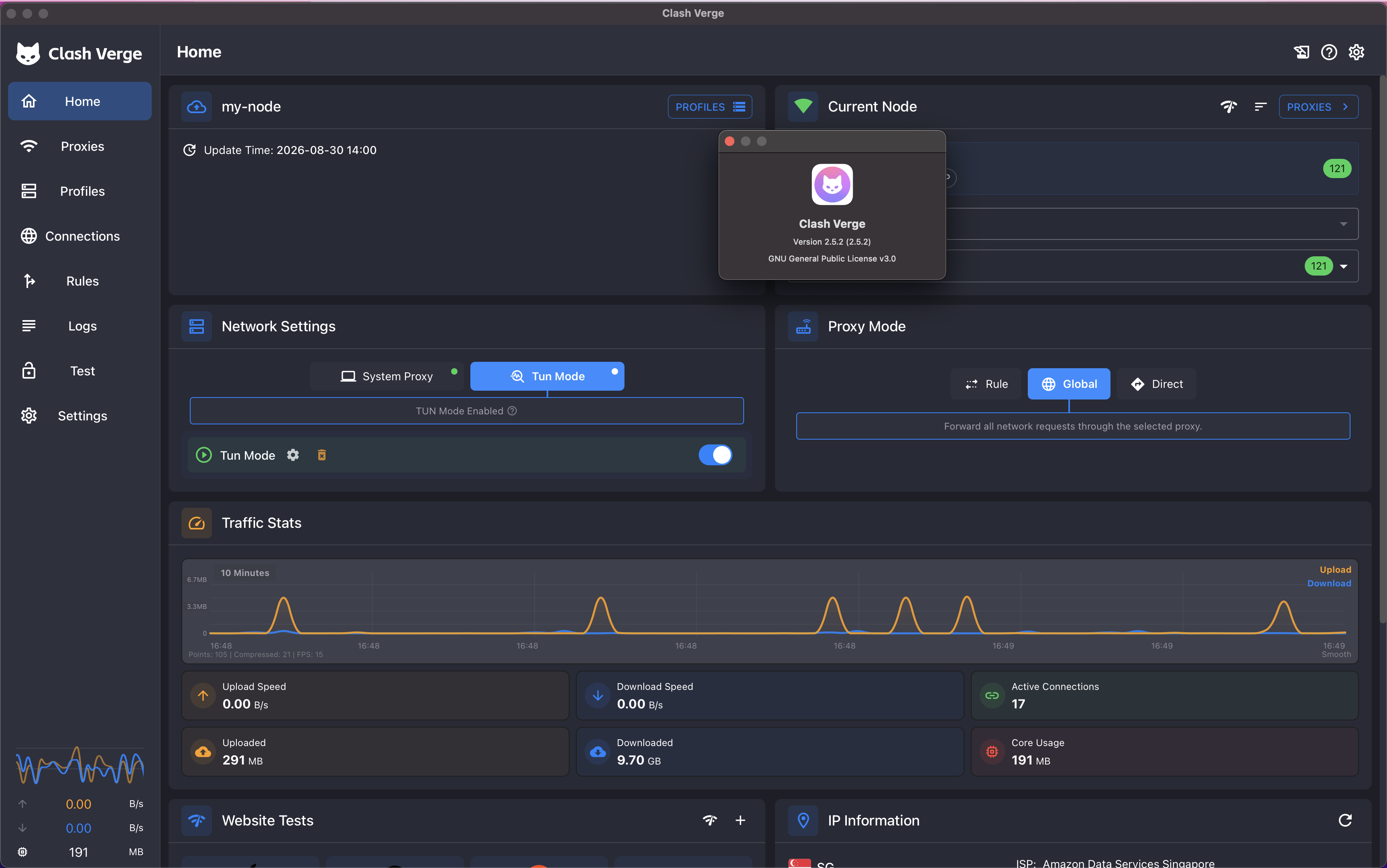Click the my-node cloud upload icon
The image size is (1387, 868).
tap(196, 107)
